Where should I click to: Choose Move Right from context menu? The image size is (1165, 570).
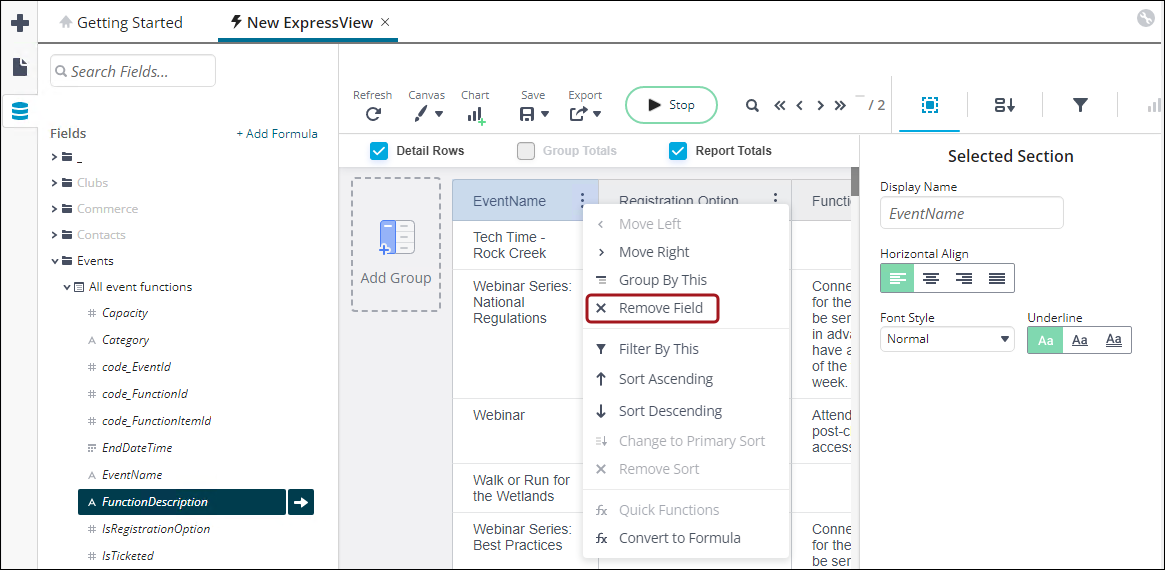pyautogui.click(x=686, y=252)
